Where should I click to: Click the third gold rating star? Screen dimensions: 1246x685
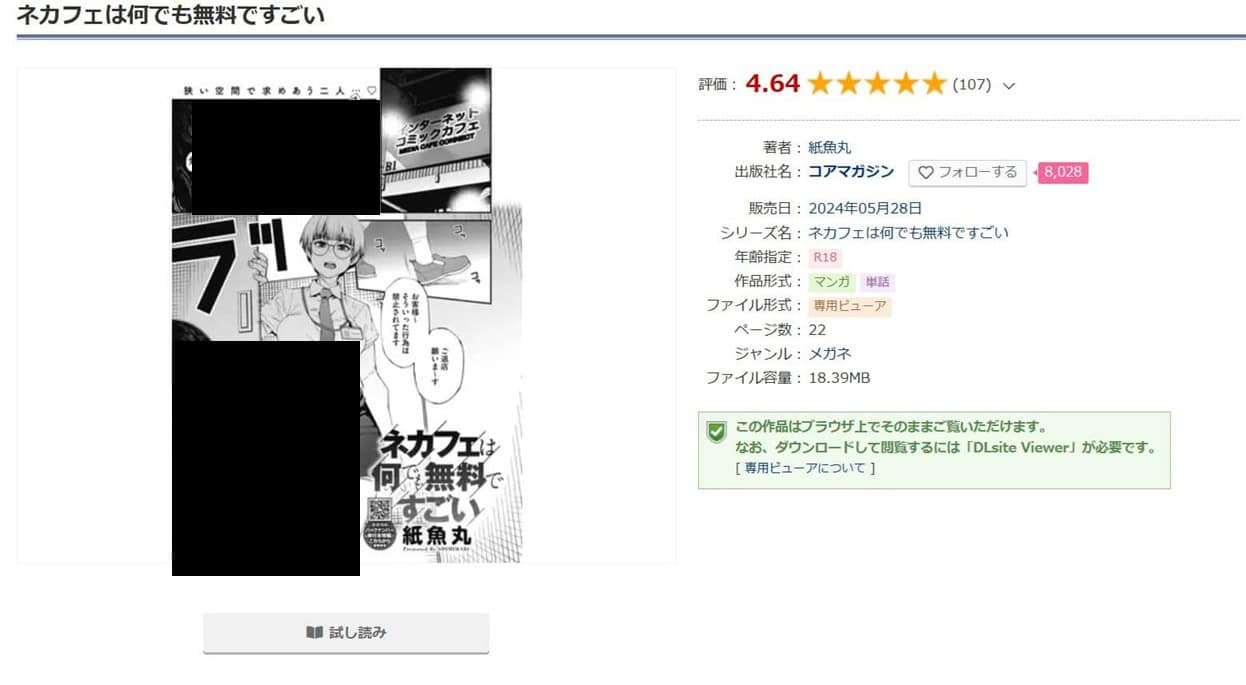pyautogui.click(x=877, y=84)
